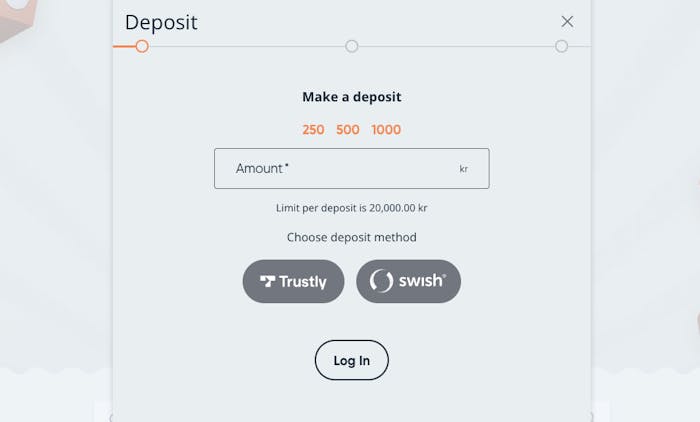This screenshot has height=422, width=700.
Task: Pick the 1000 preset amount
Action: 386,130
